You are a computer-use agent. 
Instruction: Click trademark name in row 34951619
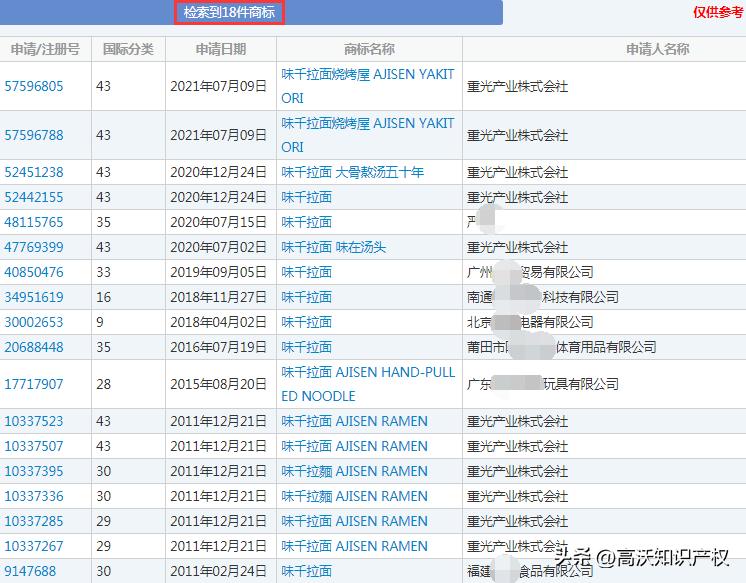(306, 297)
